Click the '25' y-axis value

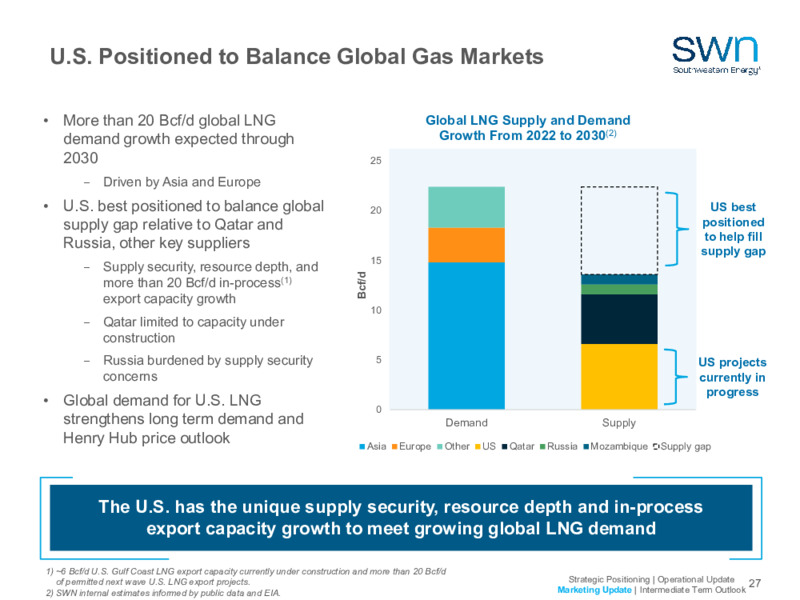pyautogui.click(x=376, y=161)
